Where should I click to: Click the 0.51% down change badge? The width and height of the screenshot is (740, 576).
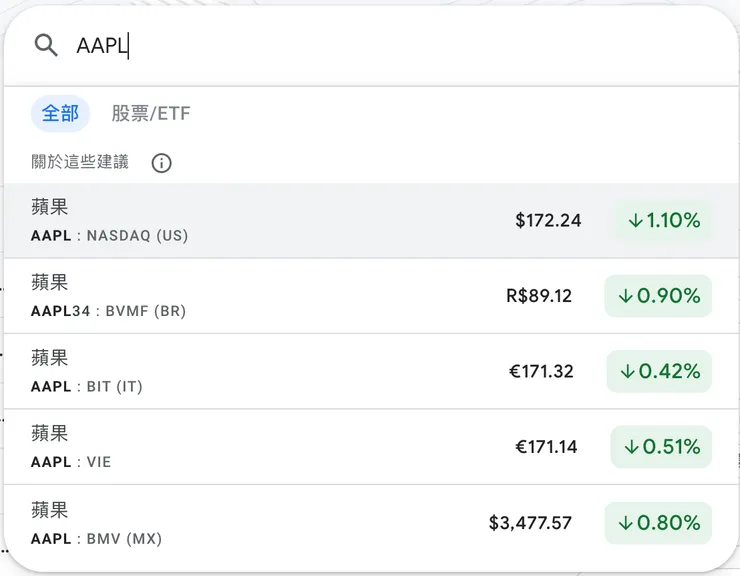tap(661, 447)
